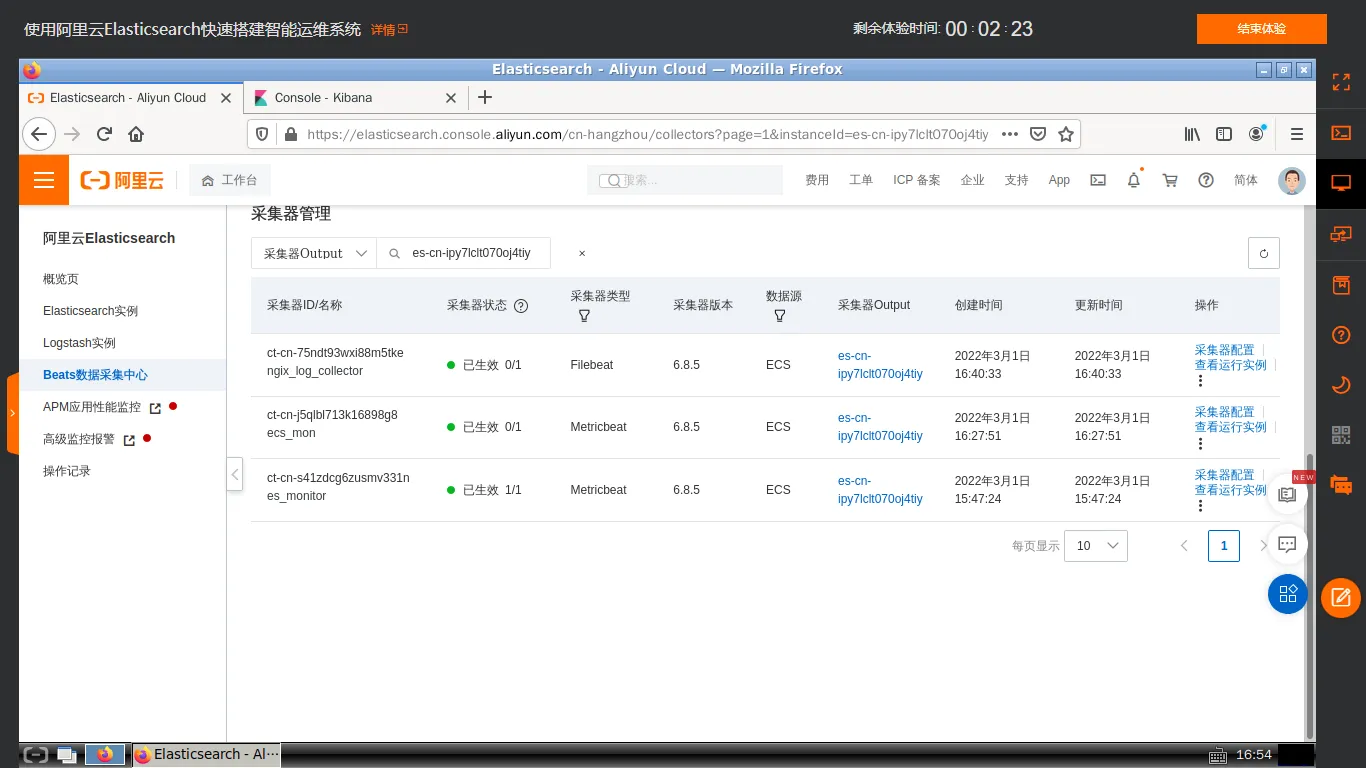This screenshot has width=1366, height=768.
Task: Open page actions three-dot menu
Action: pyautogui.click(x=1010, y=134)
